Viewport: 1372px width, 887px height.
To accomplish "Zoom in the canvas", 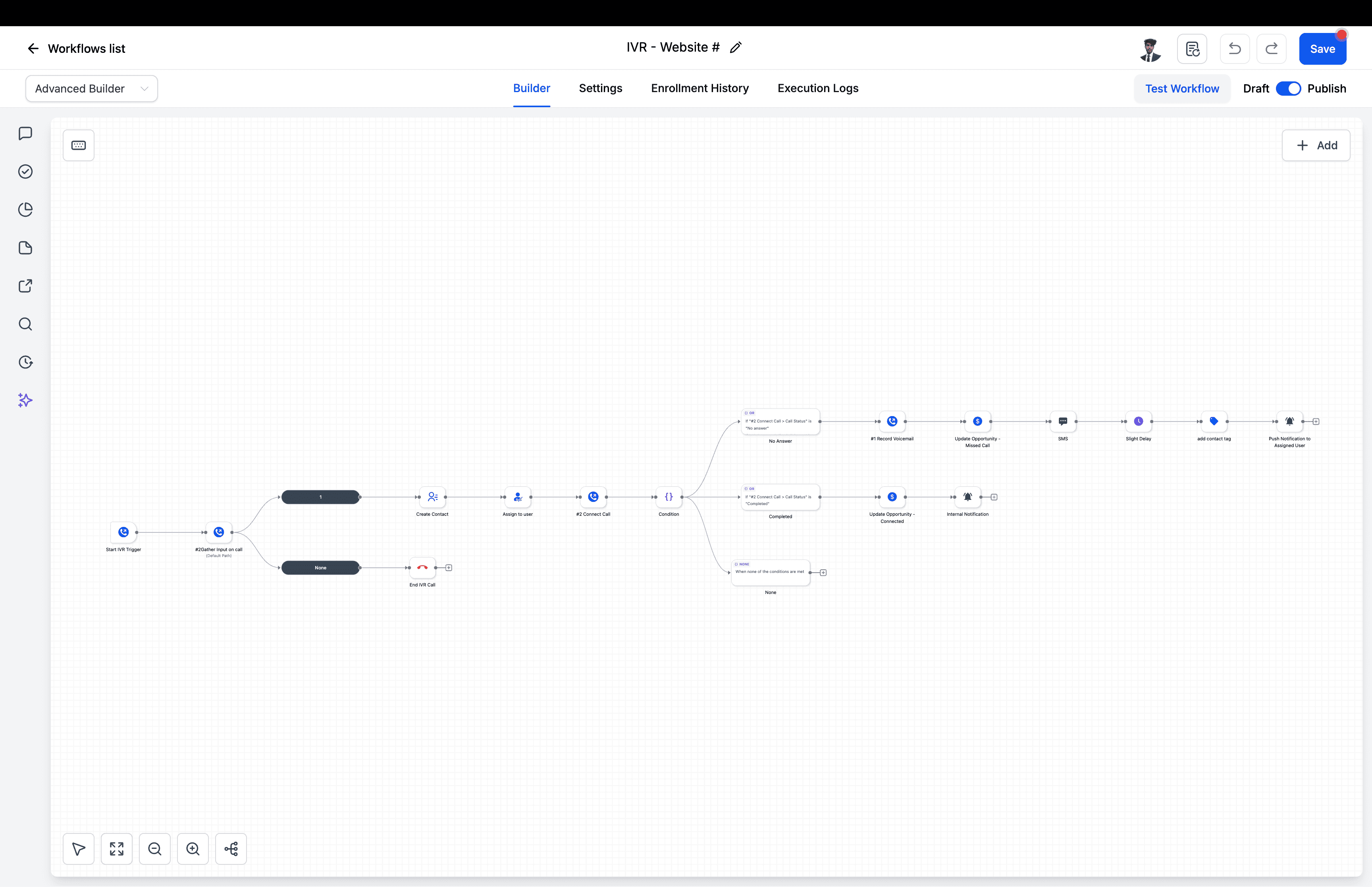I will 193,848.
